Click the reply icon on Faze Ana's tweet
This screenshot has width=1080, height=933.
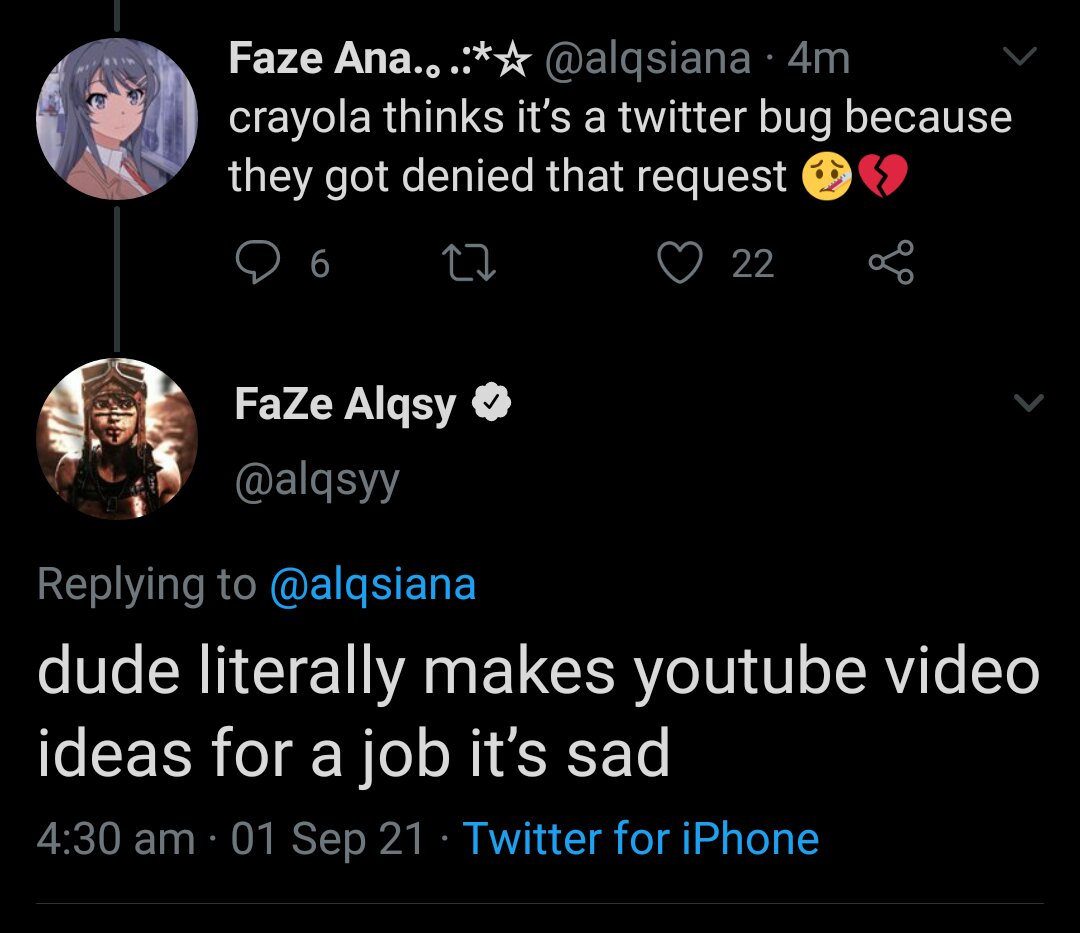pyautogui.click(x=259, y=264)
